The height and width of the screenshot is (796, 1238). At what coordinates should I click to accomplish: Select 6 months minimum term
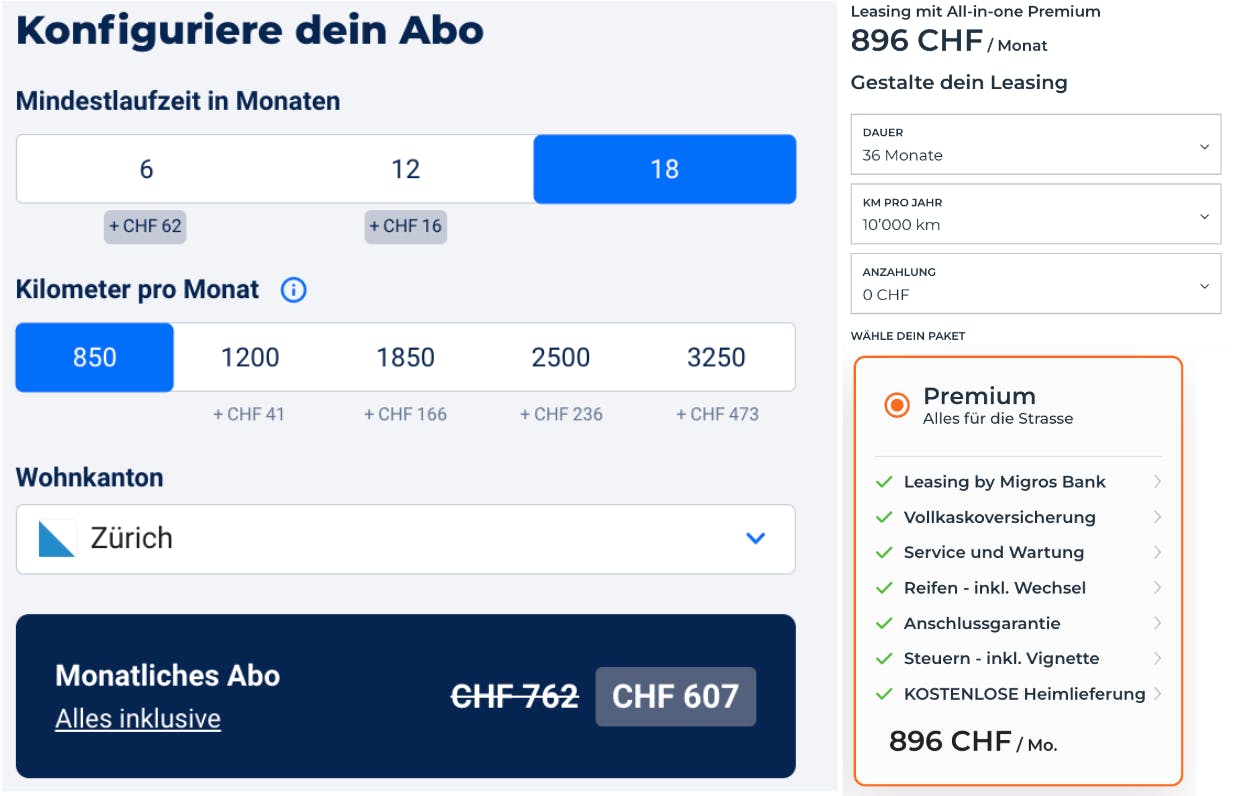144,169
